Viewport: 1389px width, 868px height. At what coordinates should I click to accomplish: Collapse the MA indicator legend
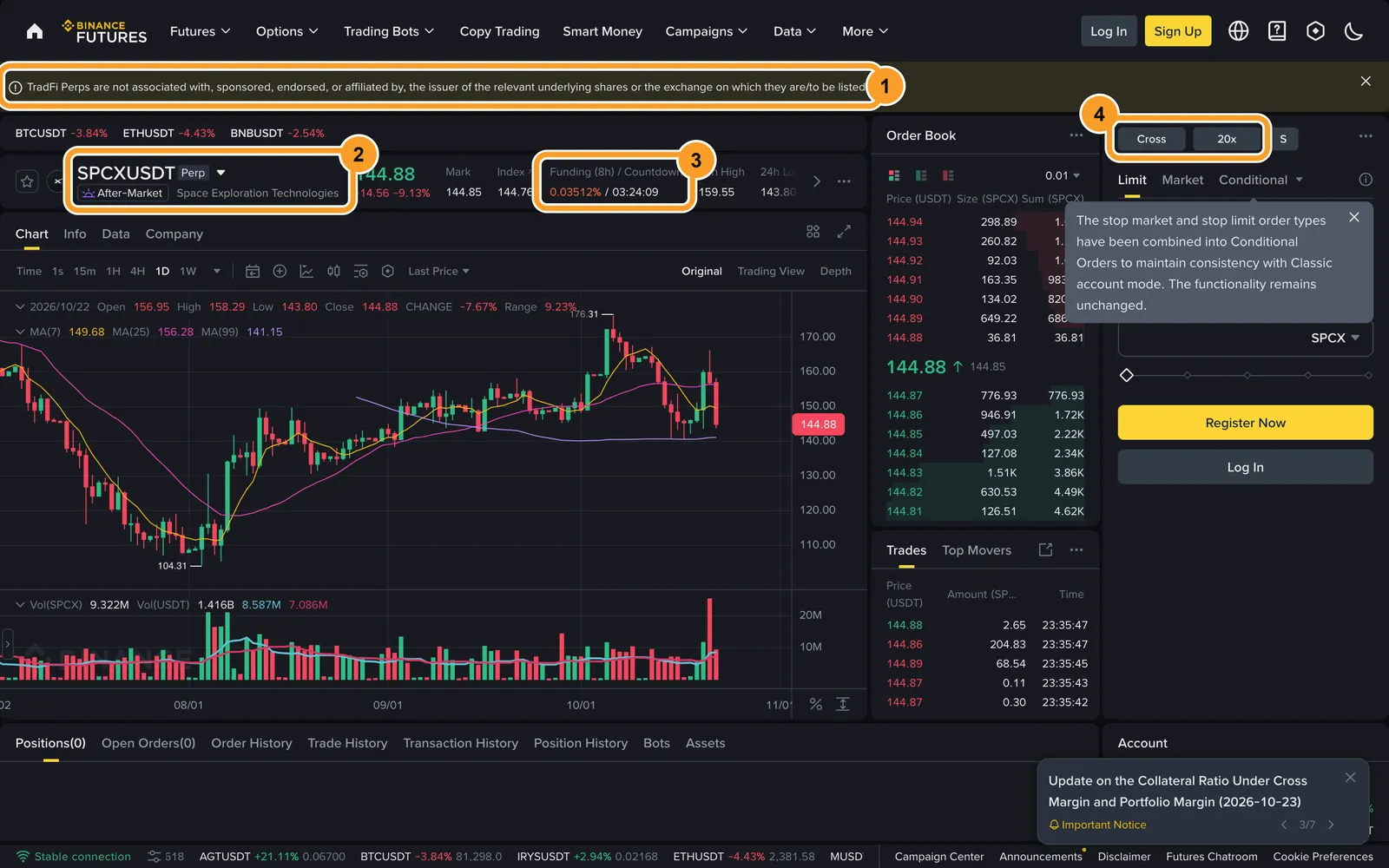pyautogui.click(x=20, y=332)
